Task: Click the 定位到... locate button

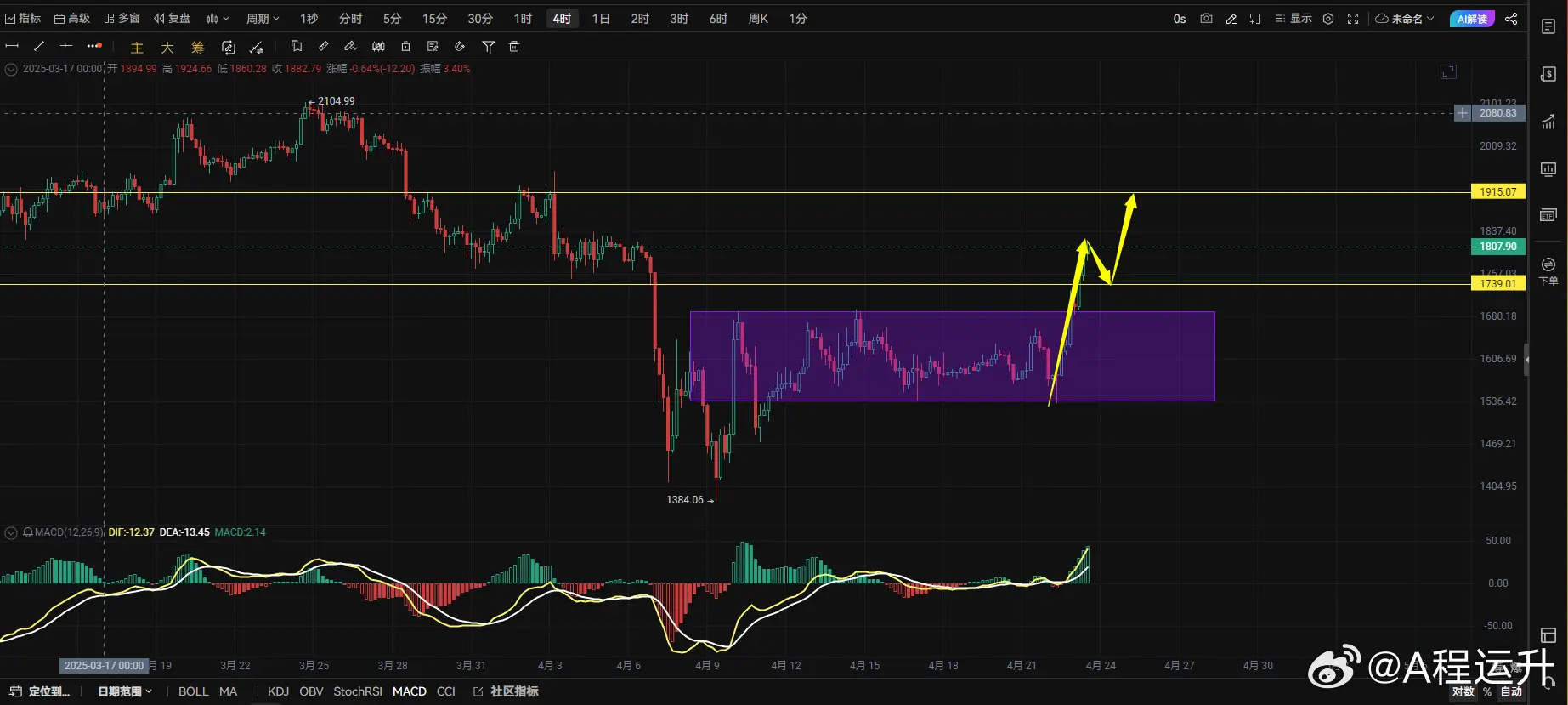Action: click(40, 691)
